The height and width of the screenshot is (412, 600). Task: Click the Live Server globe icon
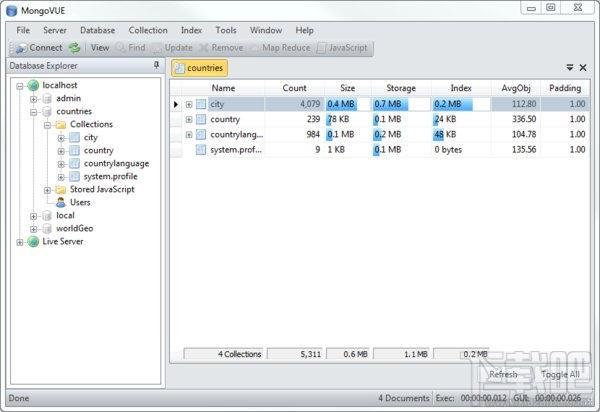[33, 241]
